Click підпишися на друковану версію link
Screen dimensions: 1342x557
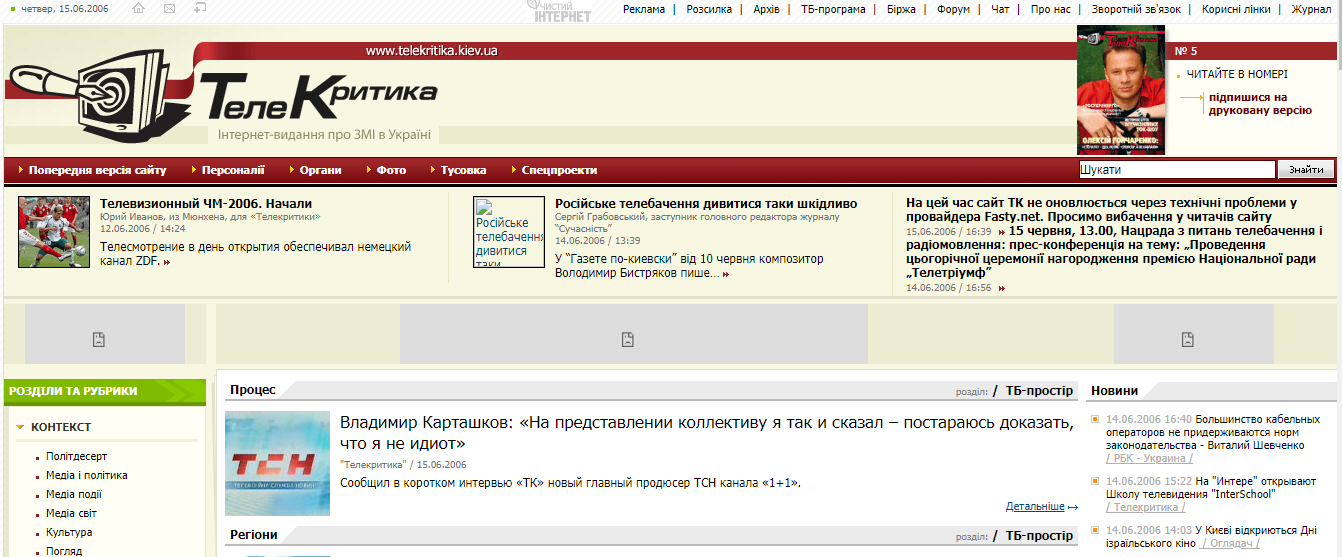click(1260, 104)
